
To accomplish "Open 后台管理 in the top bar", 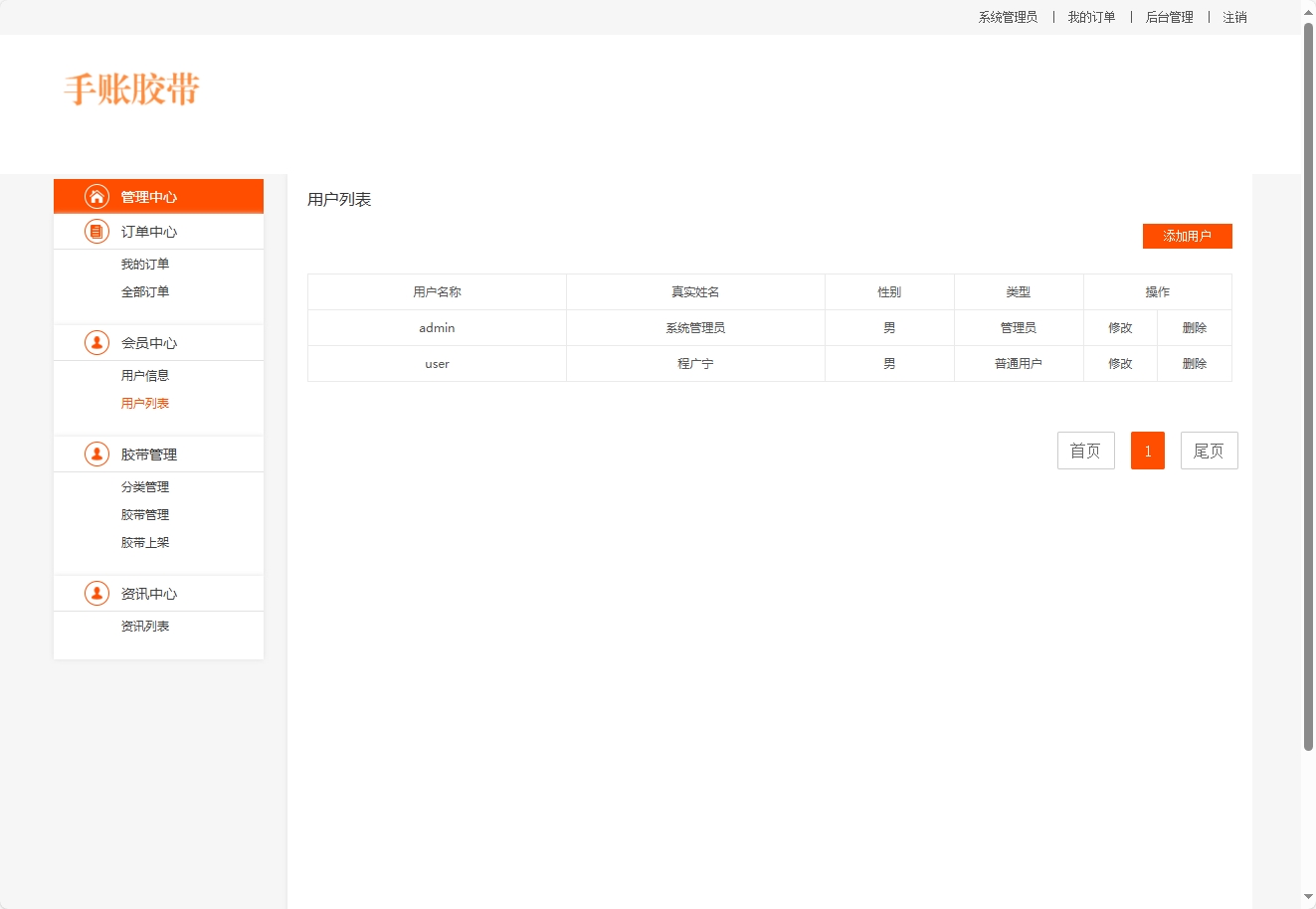I will [x=1169, y=17].
